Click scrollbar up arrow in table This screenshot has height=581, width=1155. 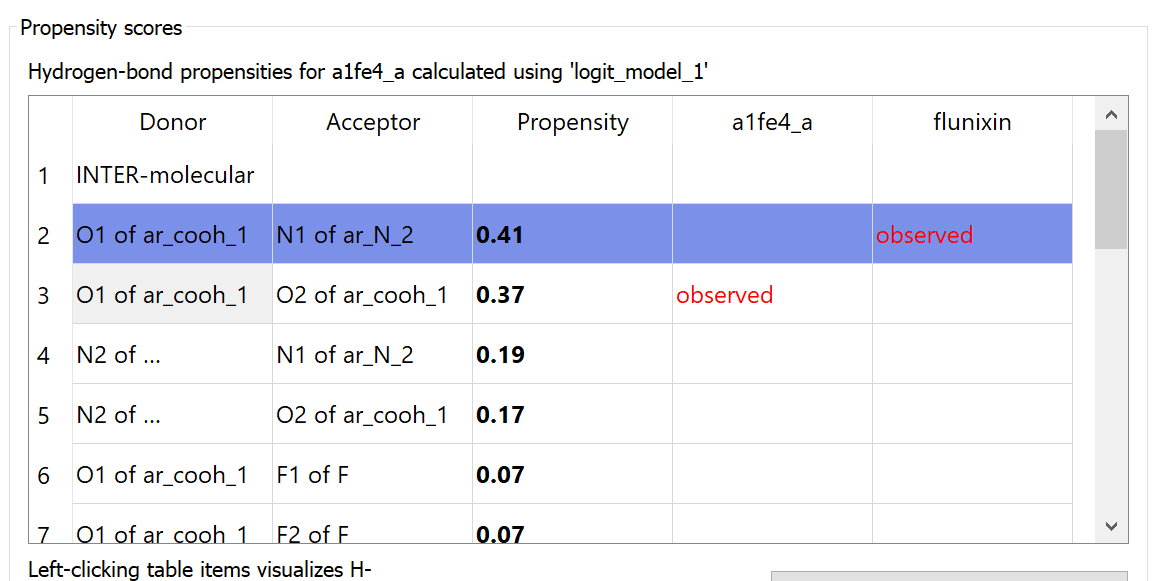pyautogui.click(x=1112, y=114)
